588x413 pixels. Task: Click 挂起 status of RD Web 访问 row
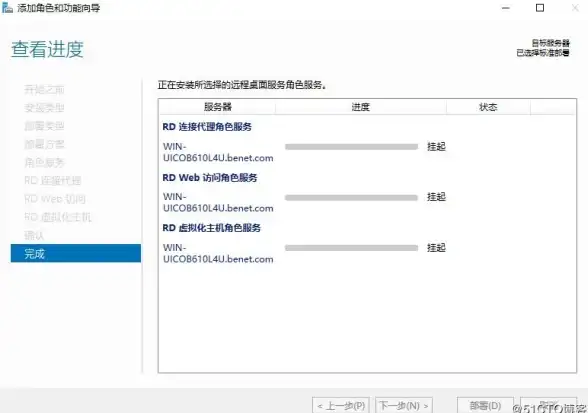click(436, 197)
